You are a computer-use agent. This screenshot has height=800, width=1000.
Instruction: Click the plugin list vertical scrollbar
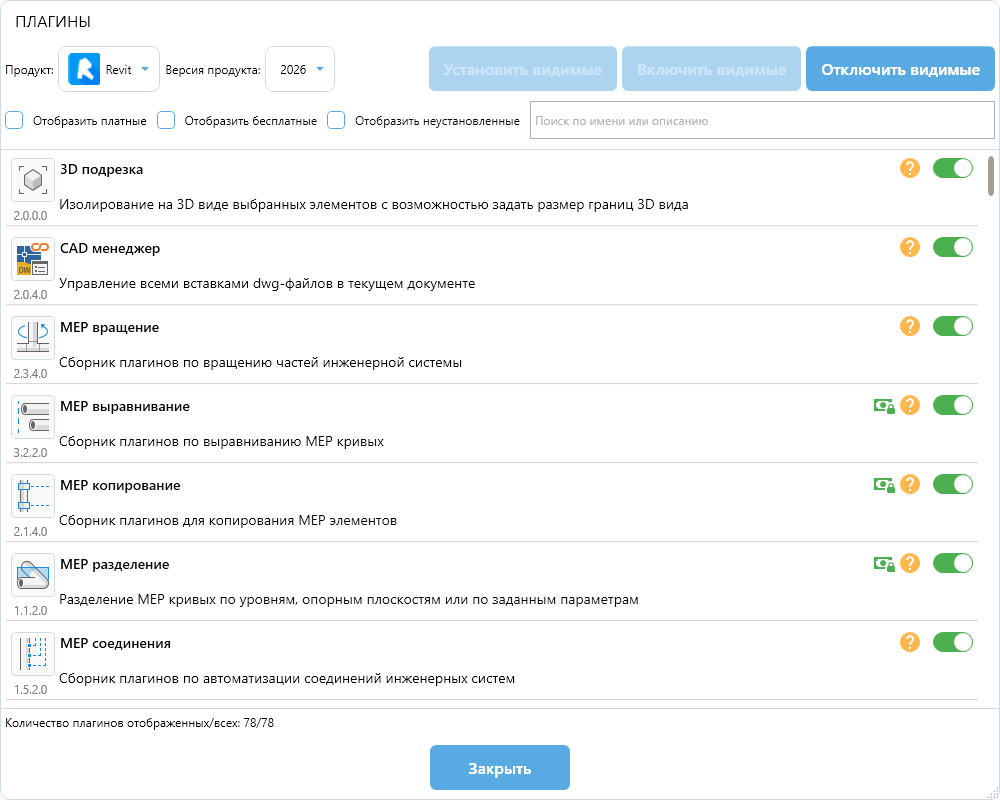tap(990, 176)
